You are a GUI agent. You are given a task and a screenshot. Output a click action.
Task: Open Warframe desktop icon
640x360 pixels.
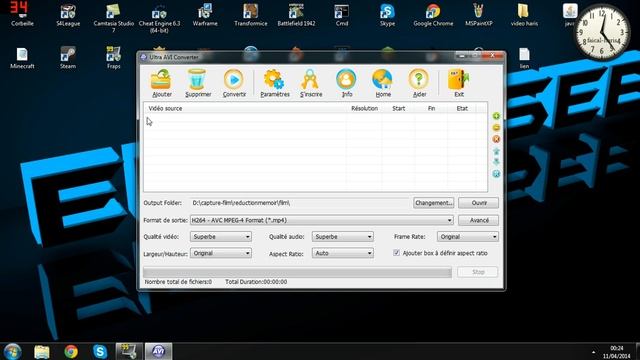(x=205, y=14)
